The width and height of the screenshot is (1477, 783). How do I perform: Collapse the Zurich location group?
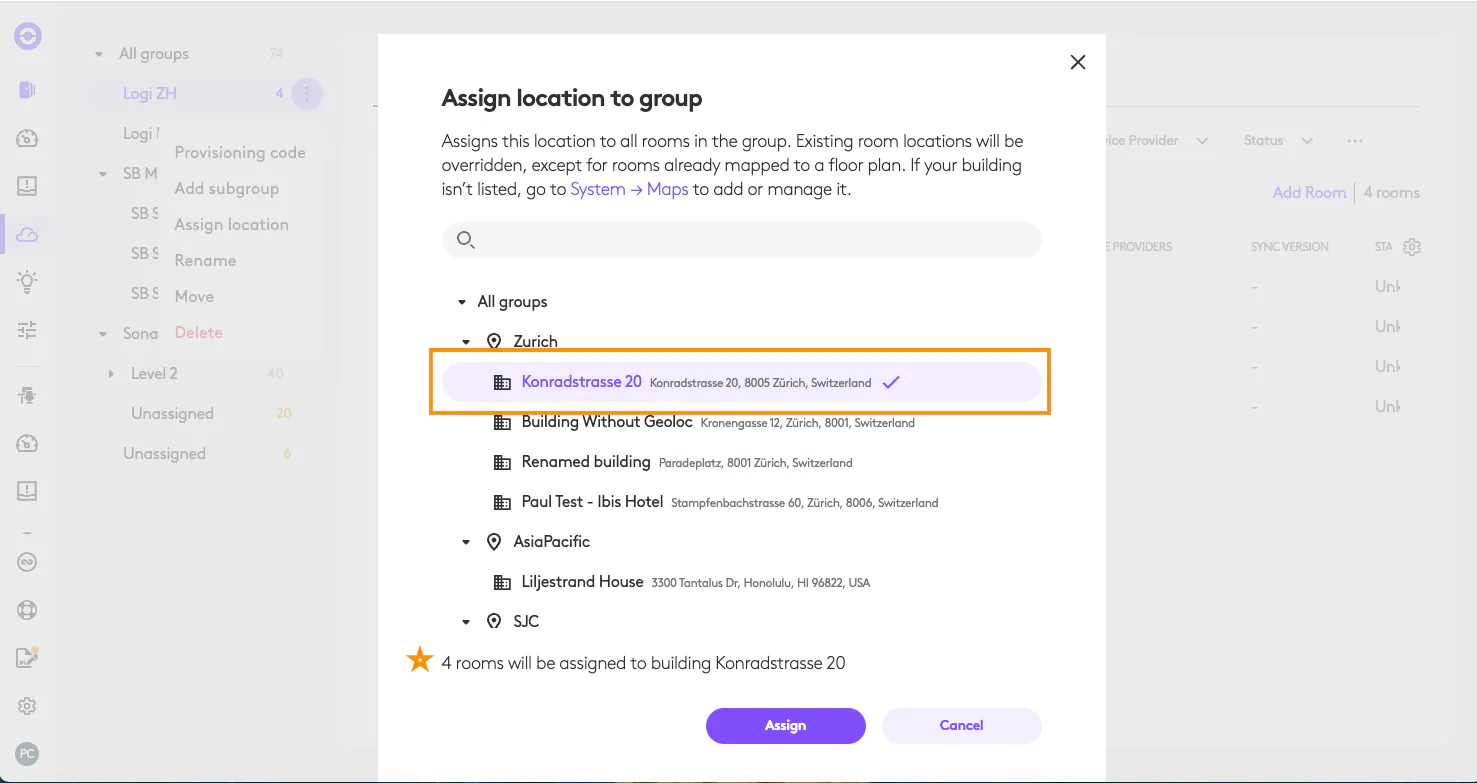coord(466,342)
